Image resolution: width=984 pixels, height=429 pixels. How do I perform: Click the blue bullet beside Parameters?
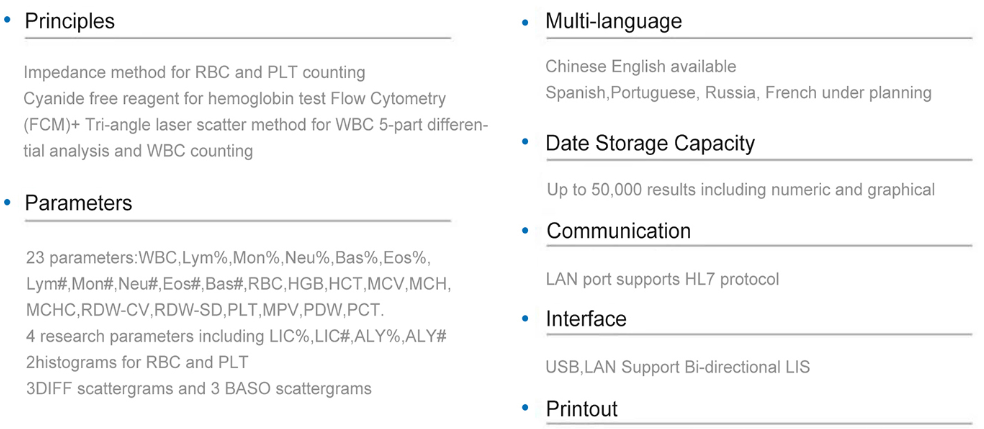coord(7,202)
